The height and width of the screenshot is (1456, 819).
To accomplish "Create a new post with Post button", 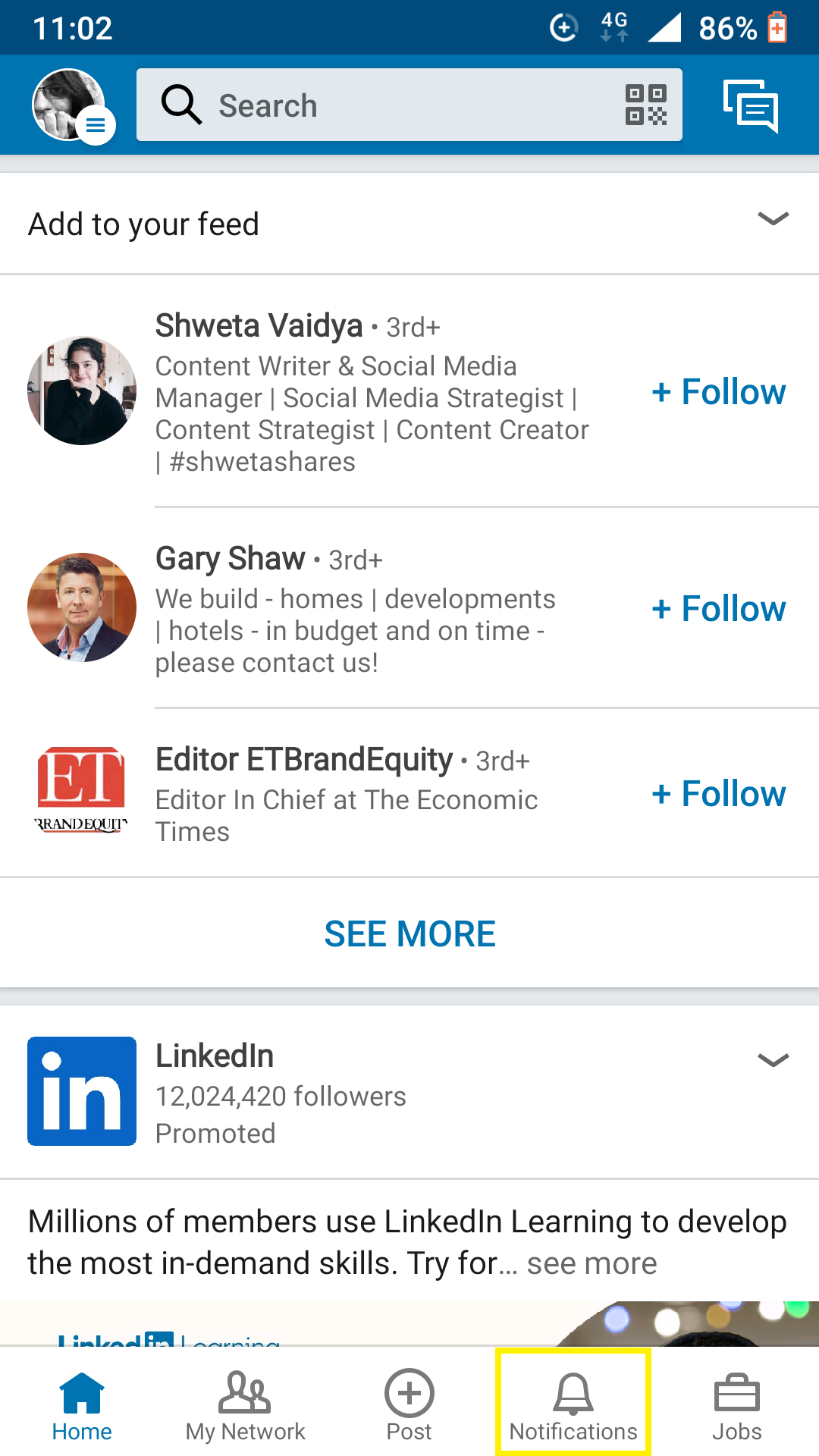I will pos(409,1404).
